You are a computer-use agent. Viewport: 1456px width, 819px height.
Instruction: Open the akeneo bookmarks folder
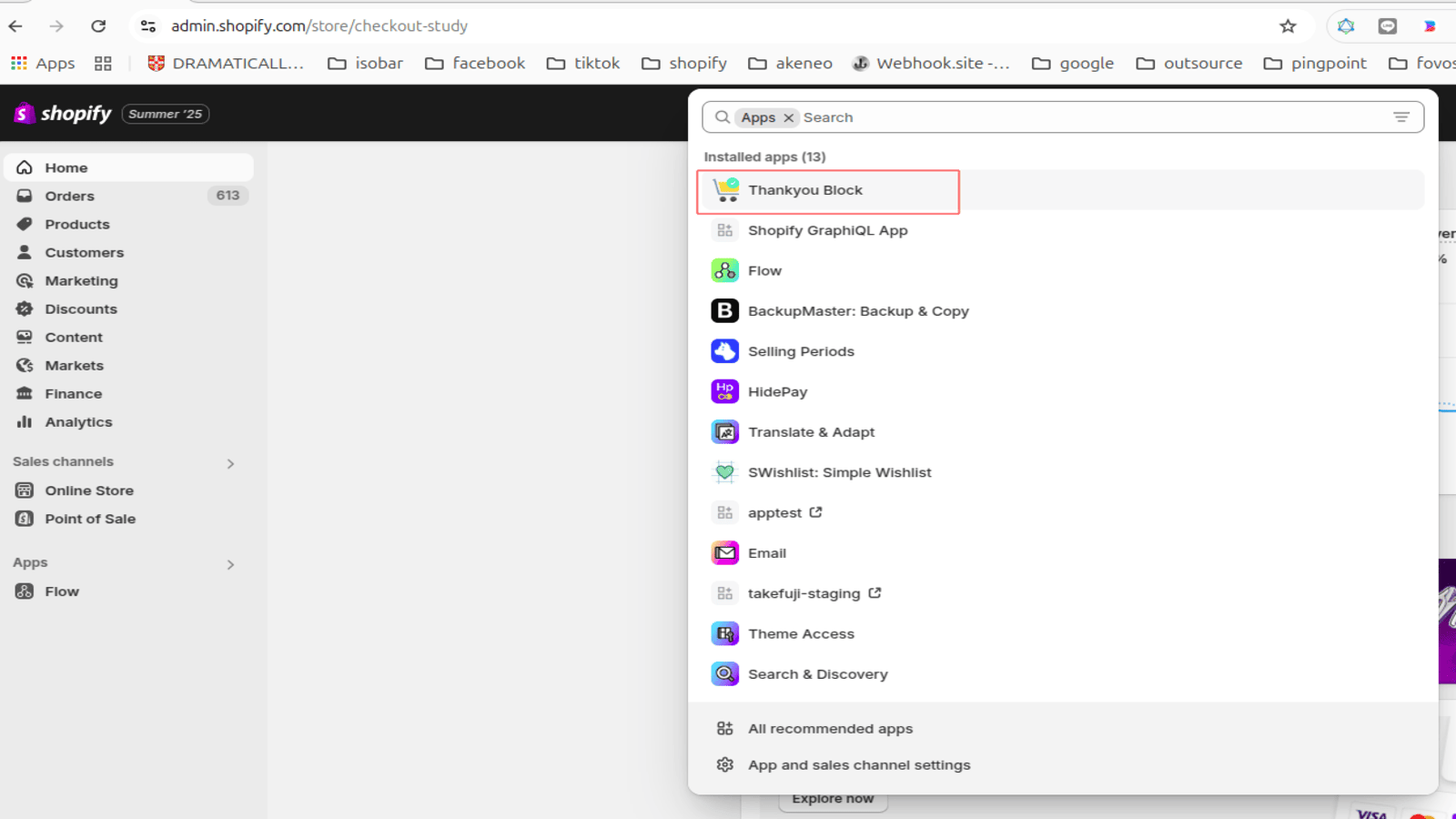tap(790, 63)
